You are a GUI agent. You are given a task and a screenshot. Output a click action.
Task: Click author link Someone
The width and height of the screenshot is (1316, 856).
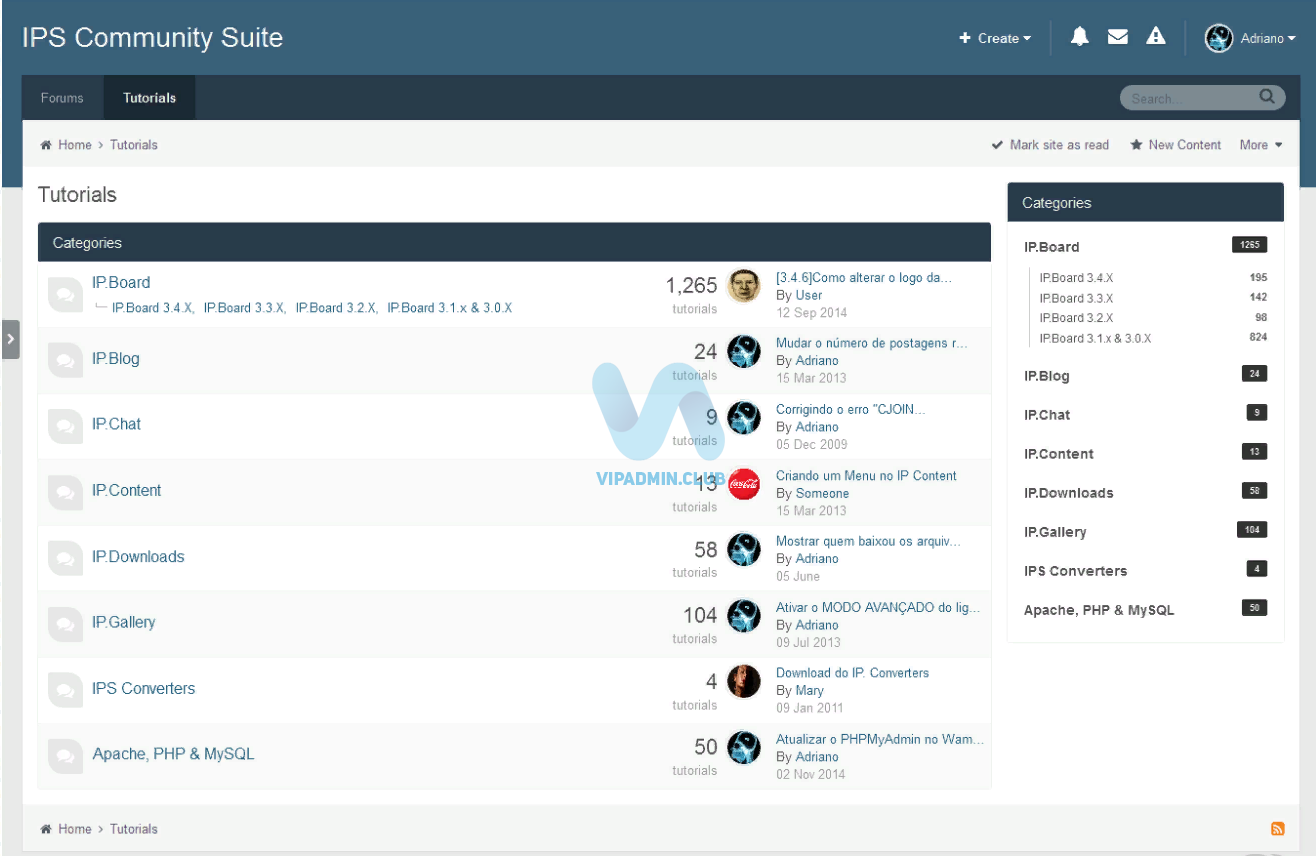822,493
